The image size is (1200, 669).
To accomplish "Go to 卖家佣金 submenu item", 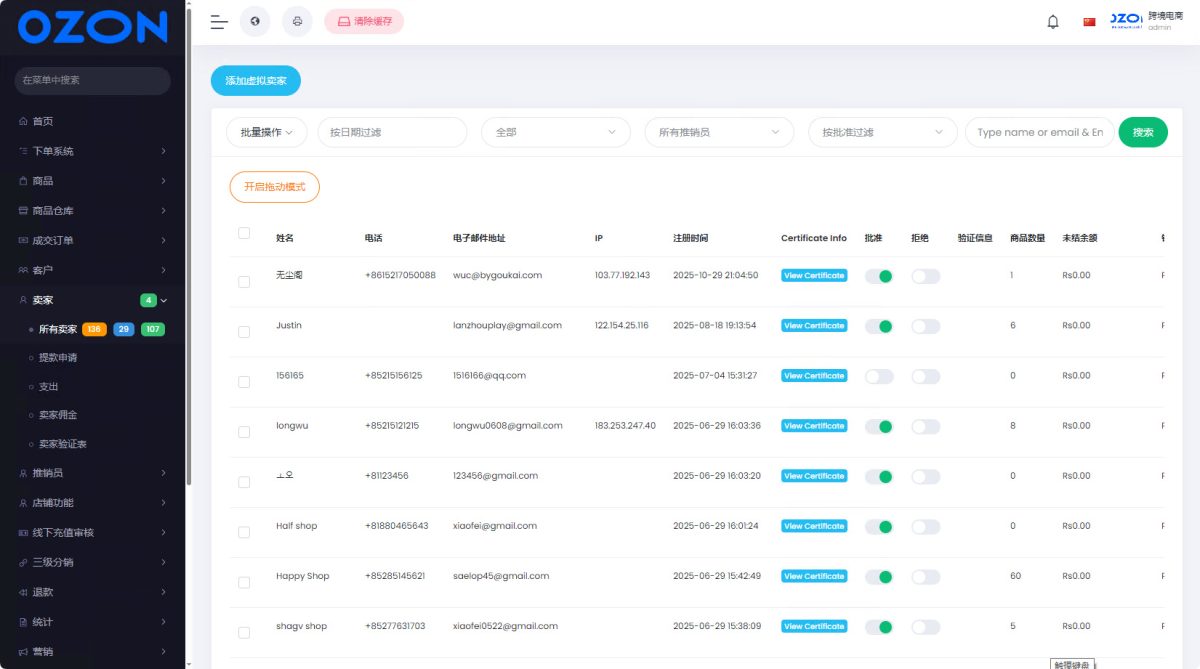I will pos(58,415).
